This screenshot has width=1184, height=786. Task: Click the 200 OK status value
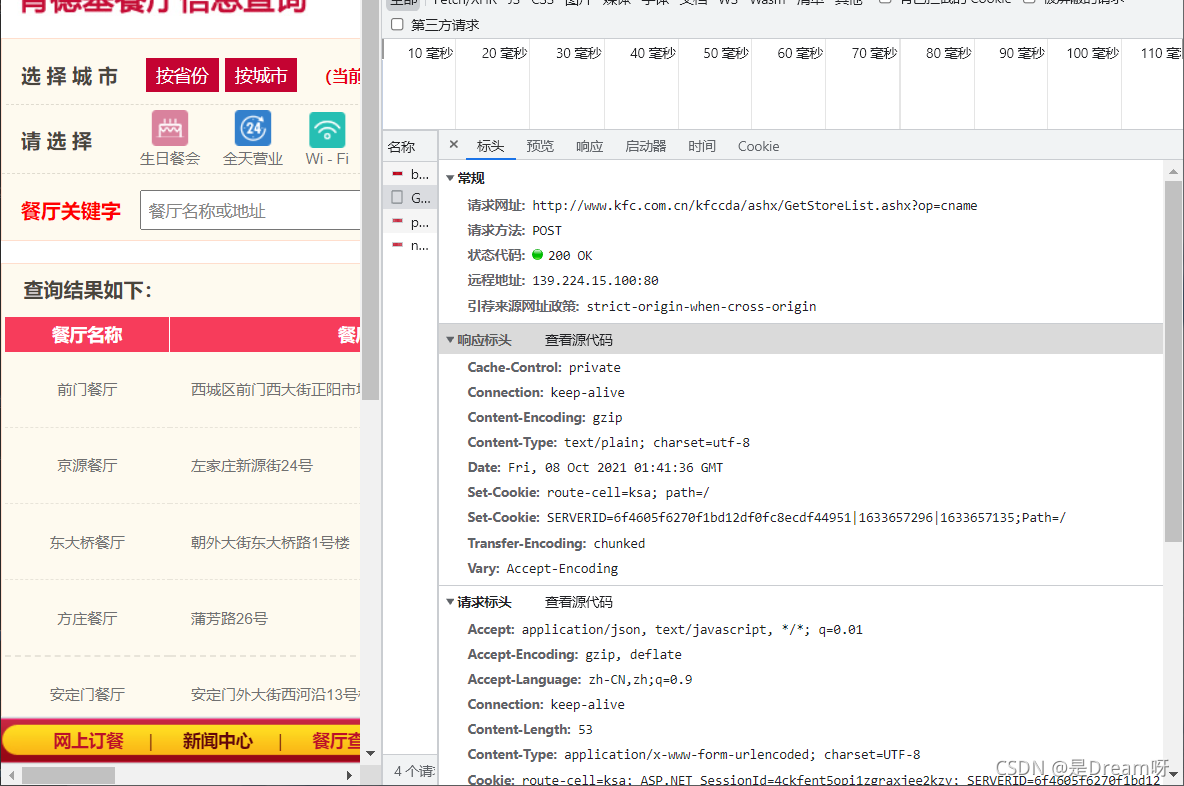(570, 255)
